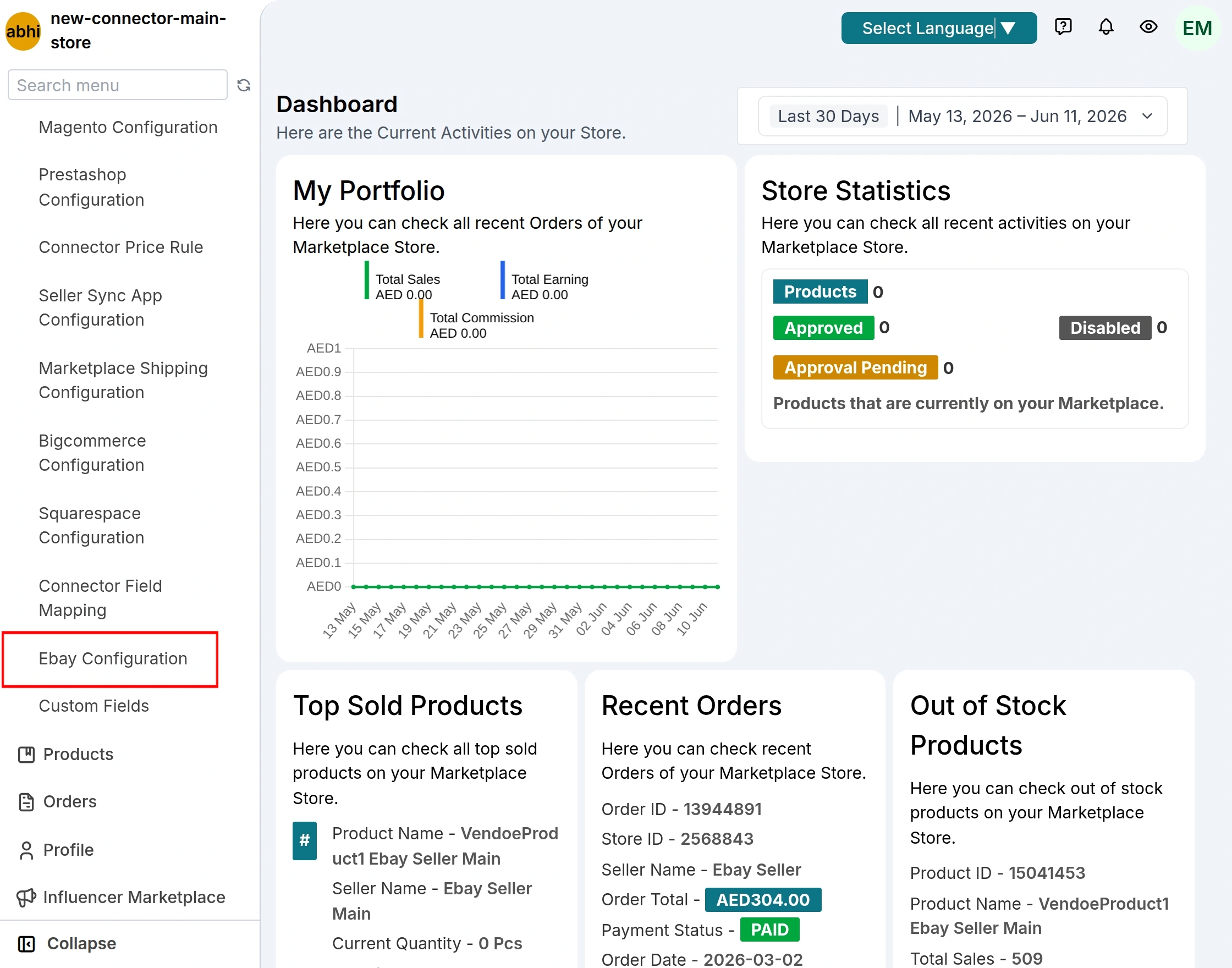Image resolution: width=1232 pixels, height=968 pixels.
Task: Click Current Quantity - 0 Pcs text
Action: tap(427, 944)
